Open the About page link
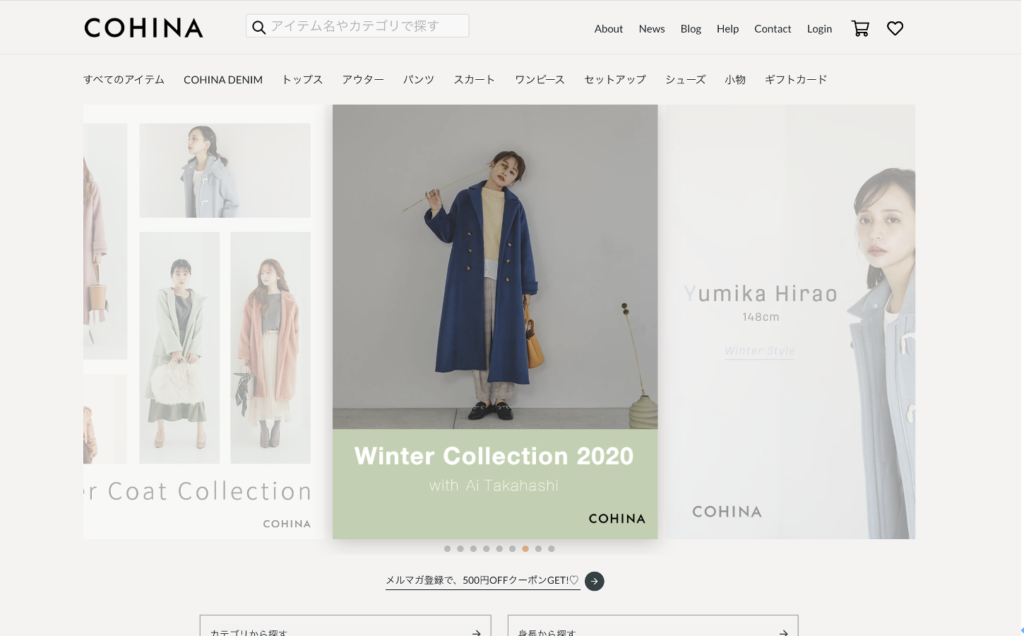This screenshot has width=1024, height=636. tap(608, 29)
